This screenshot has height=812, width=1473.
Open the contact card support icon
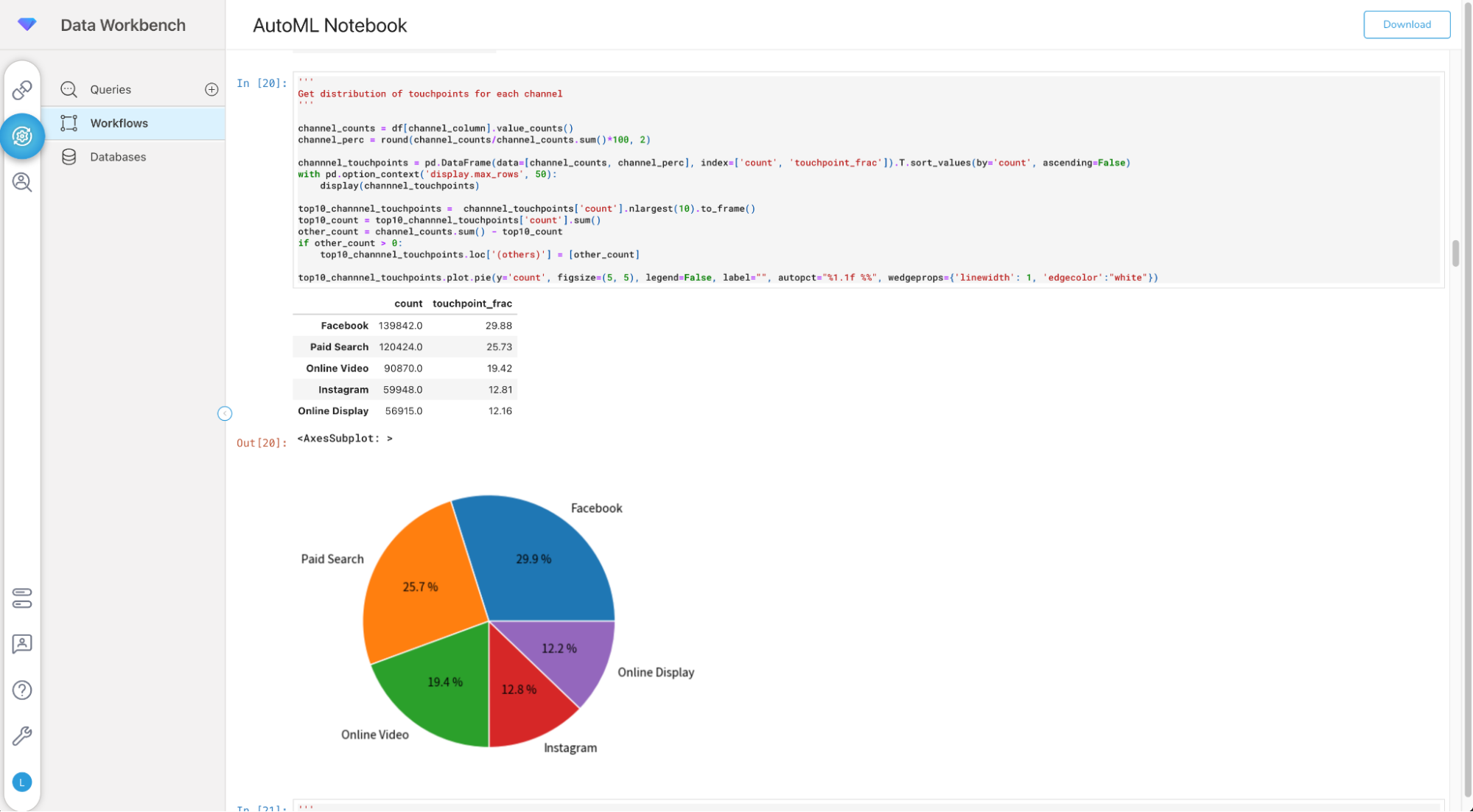tap(22, 644)
